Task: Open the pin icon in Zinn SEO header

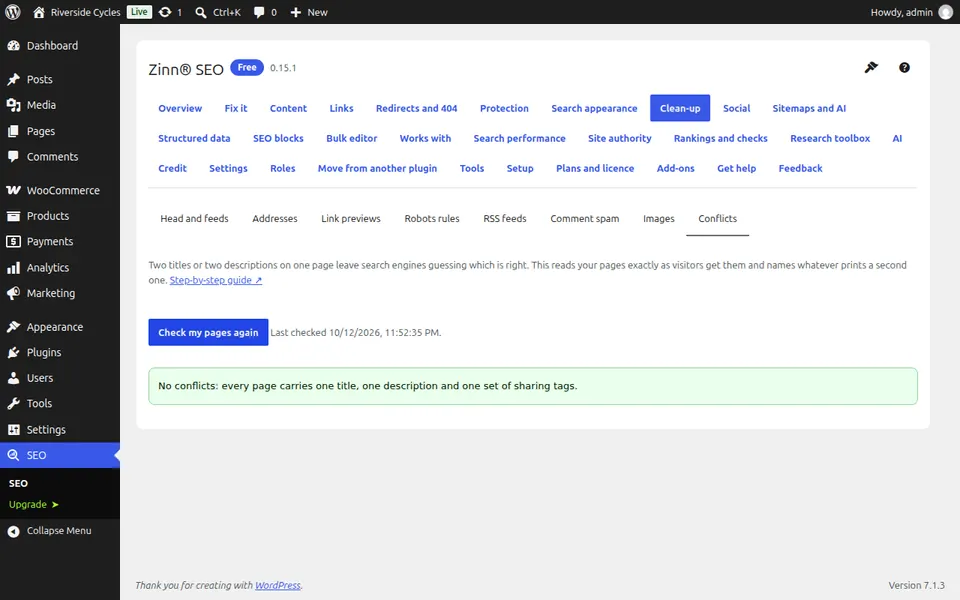Action: point(871,67)
